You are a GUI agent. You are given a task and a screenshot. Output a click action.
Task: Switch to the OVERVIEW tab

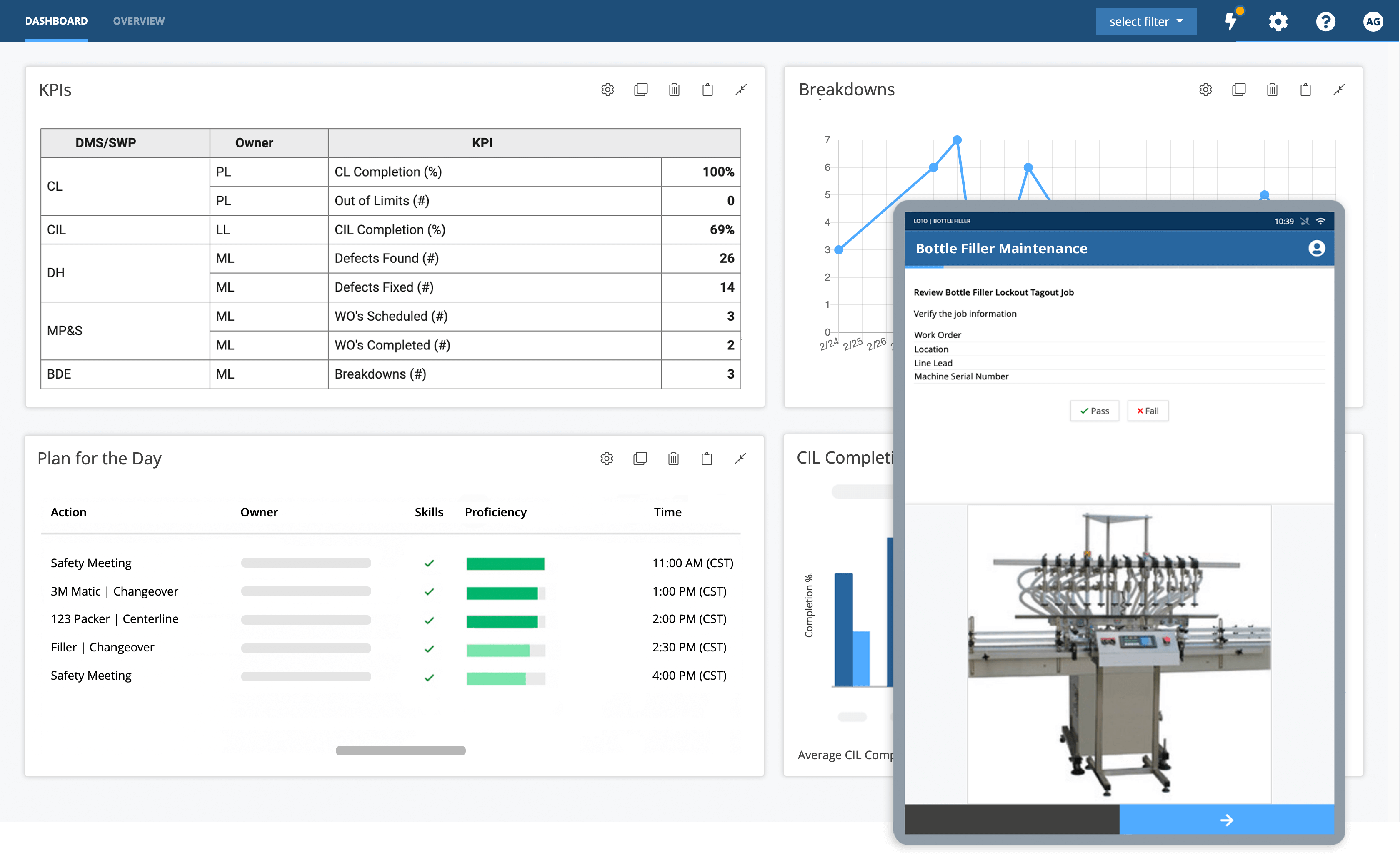(139, 20)
